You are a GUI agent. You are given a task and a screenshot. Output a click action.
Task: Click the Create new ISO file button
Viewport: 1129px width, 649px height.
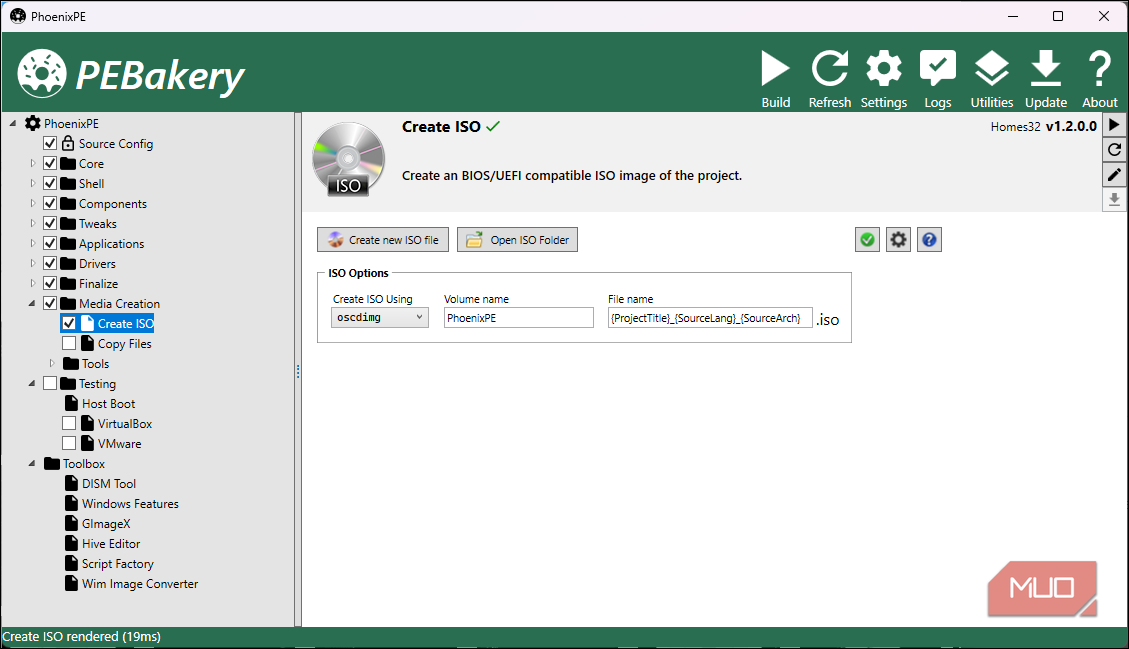coord(383,240)
